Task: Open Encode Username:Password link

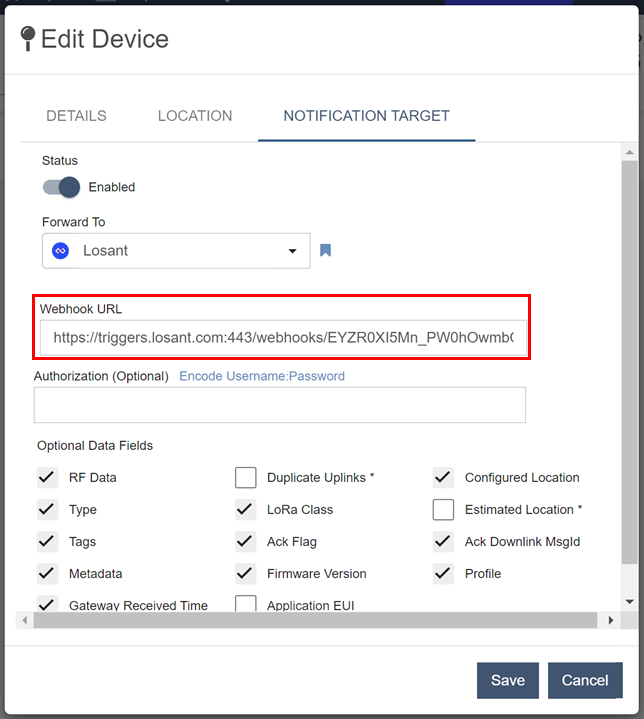Action: point(262,376)
